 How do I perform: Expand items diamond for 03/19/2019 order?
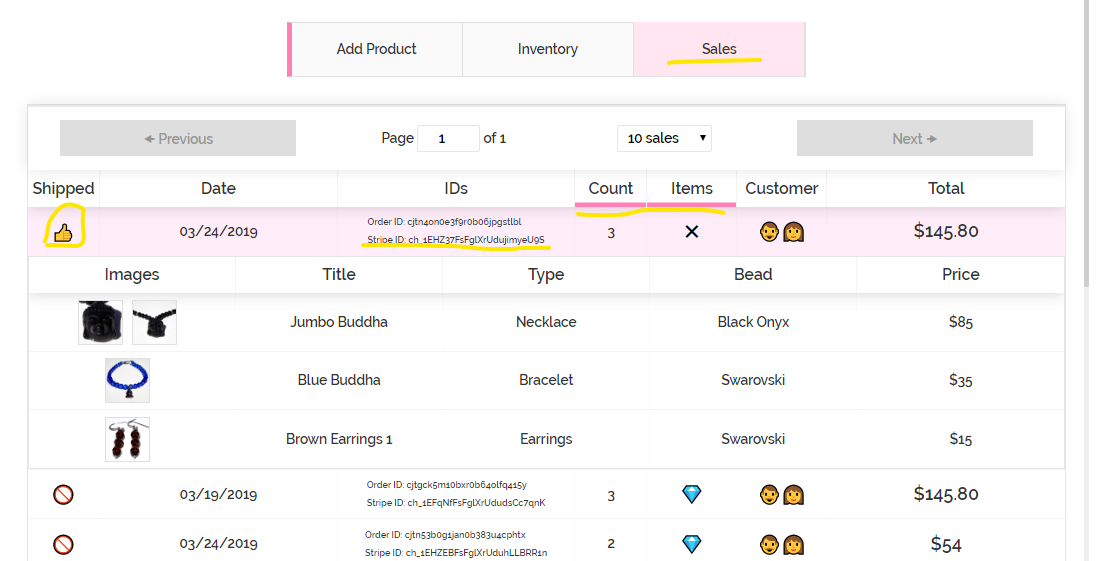[691, 494]
